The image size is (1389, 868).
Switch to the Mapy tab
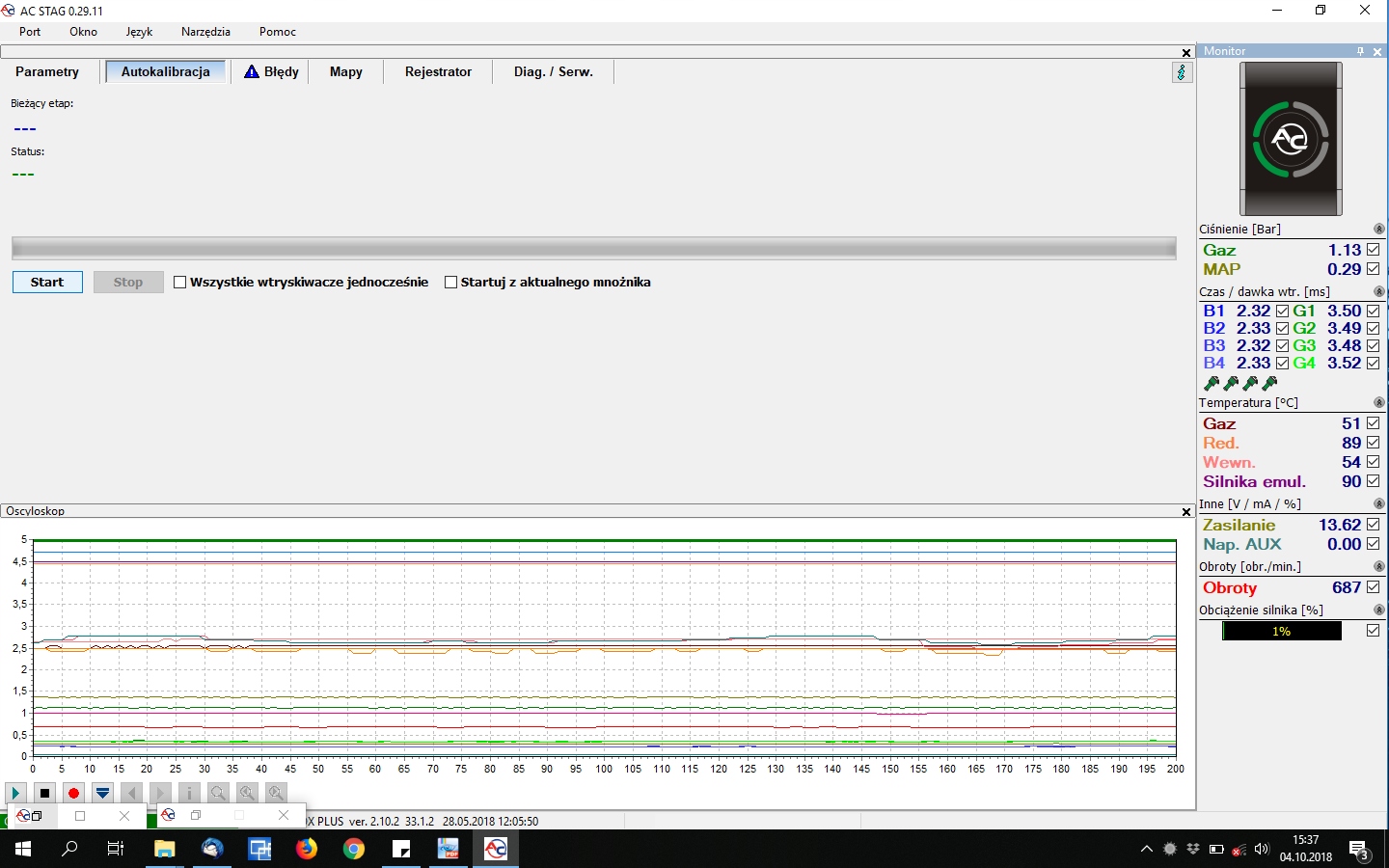point(345,72)
